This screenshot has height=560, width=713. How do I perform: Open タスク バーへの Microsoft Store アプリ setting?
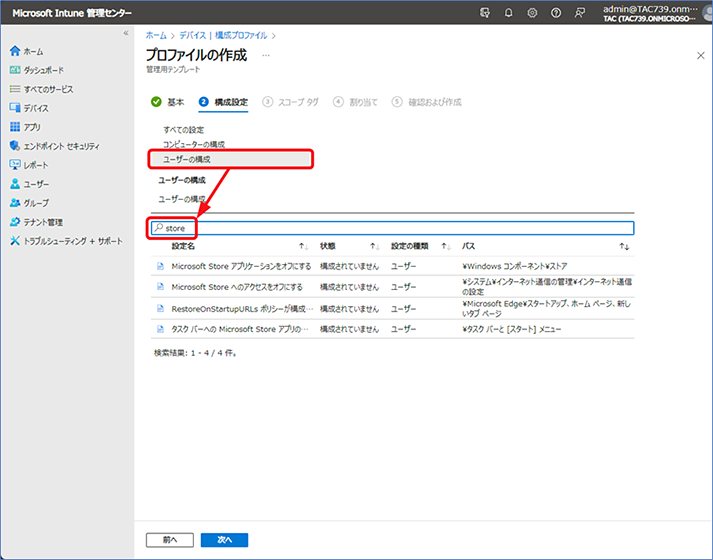point(240,329)
